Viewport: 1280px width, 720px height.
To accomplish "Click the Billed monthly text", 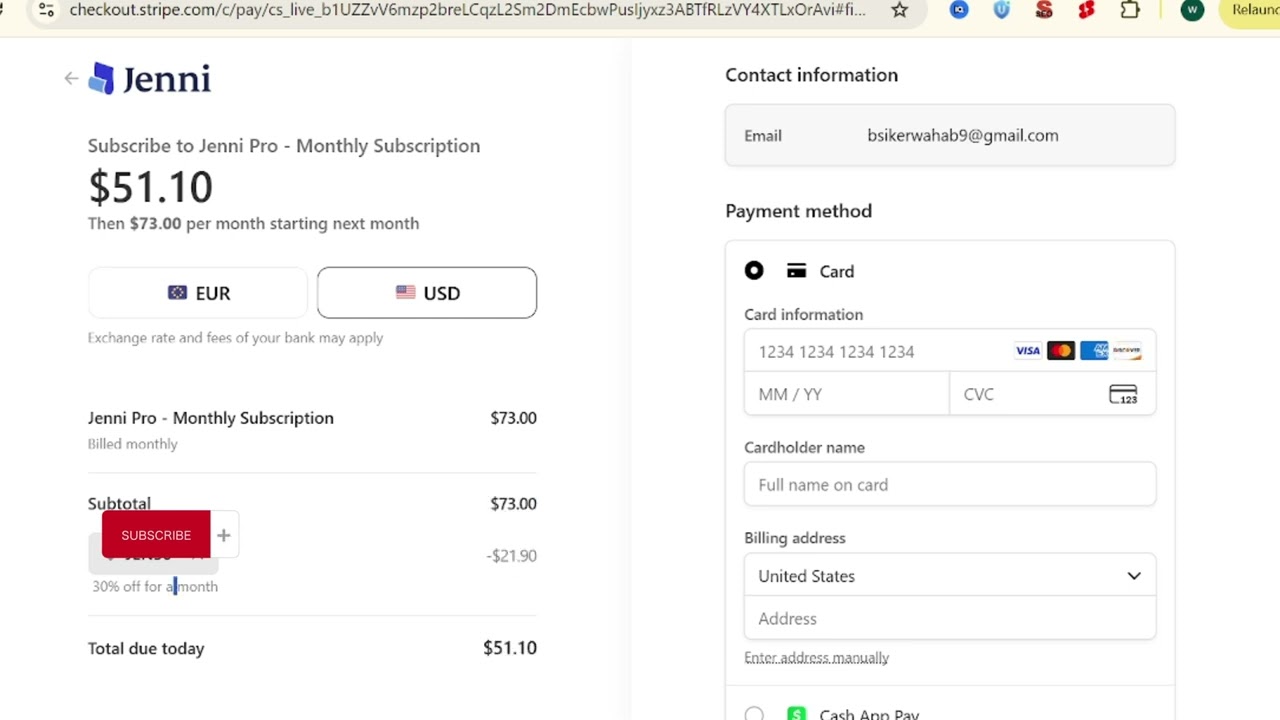I will coord(132,444).
